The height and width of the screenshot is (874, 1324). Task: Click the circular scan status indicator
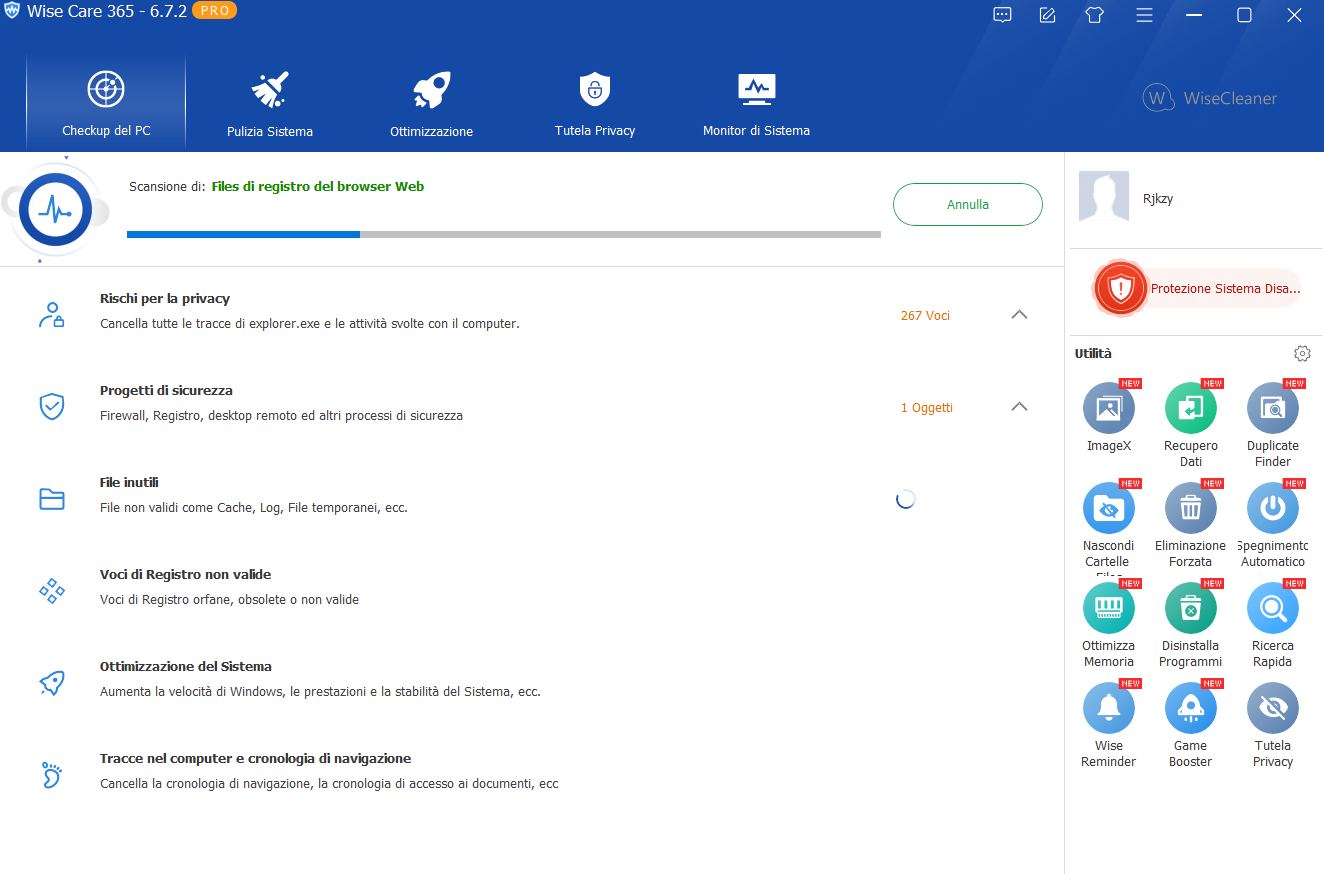tap(54, 211)
